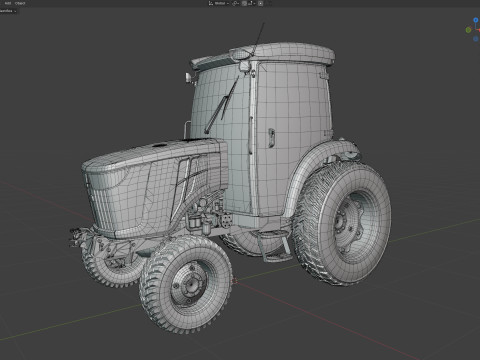Click the green Y axis gizmo ball
480x360 pixels.
point(468,30)
